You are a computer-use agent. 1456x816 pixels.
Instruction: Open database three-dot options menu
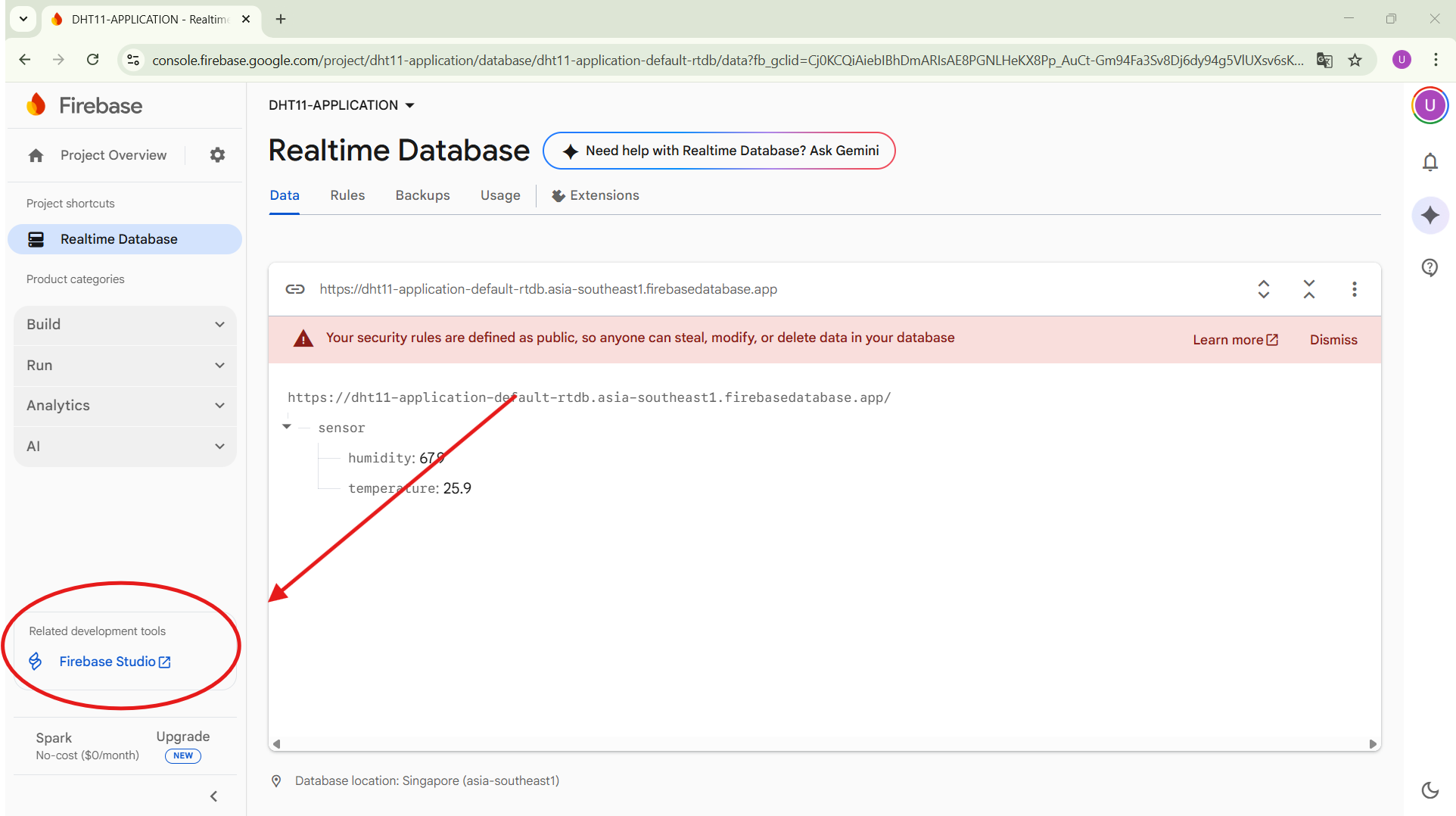(x=1354, y=289)
